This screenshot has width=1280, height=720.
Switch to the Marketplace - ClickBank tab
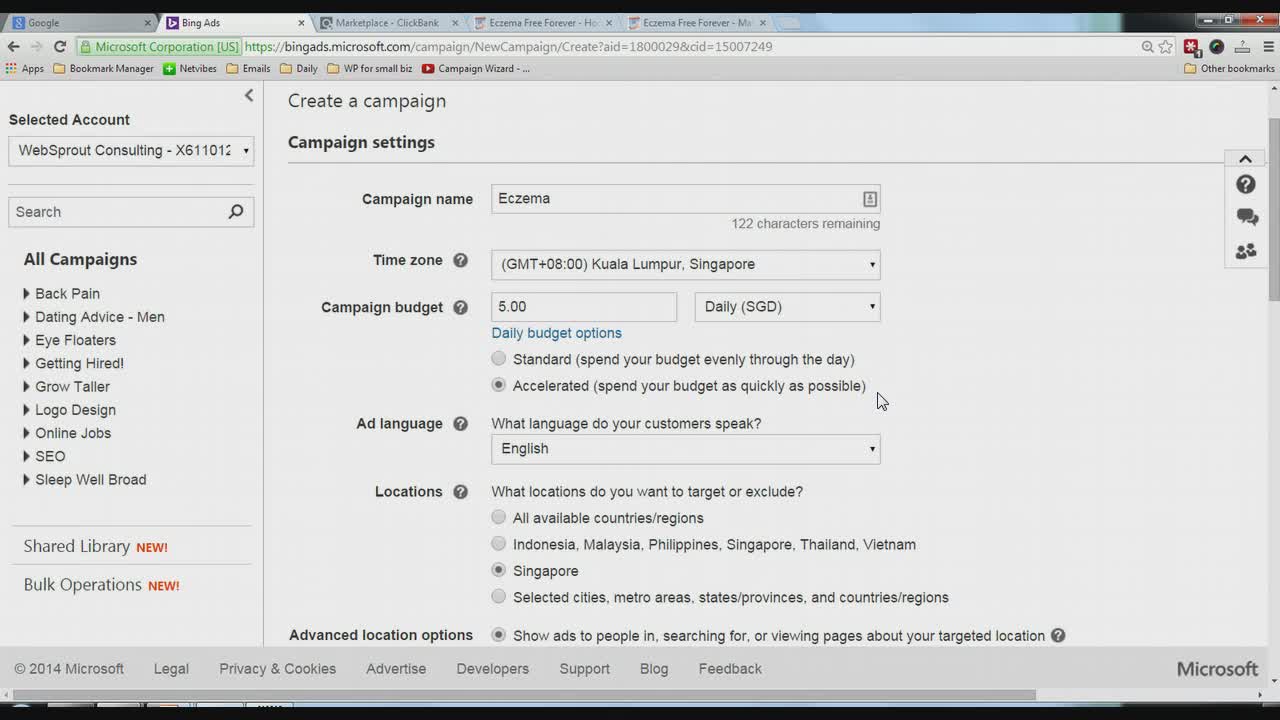point(387,23)
